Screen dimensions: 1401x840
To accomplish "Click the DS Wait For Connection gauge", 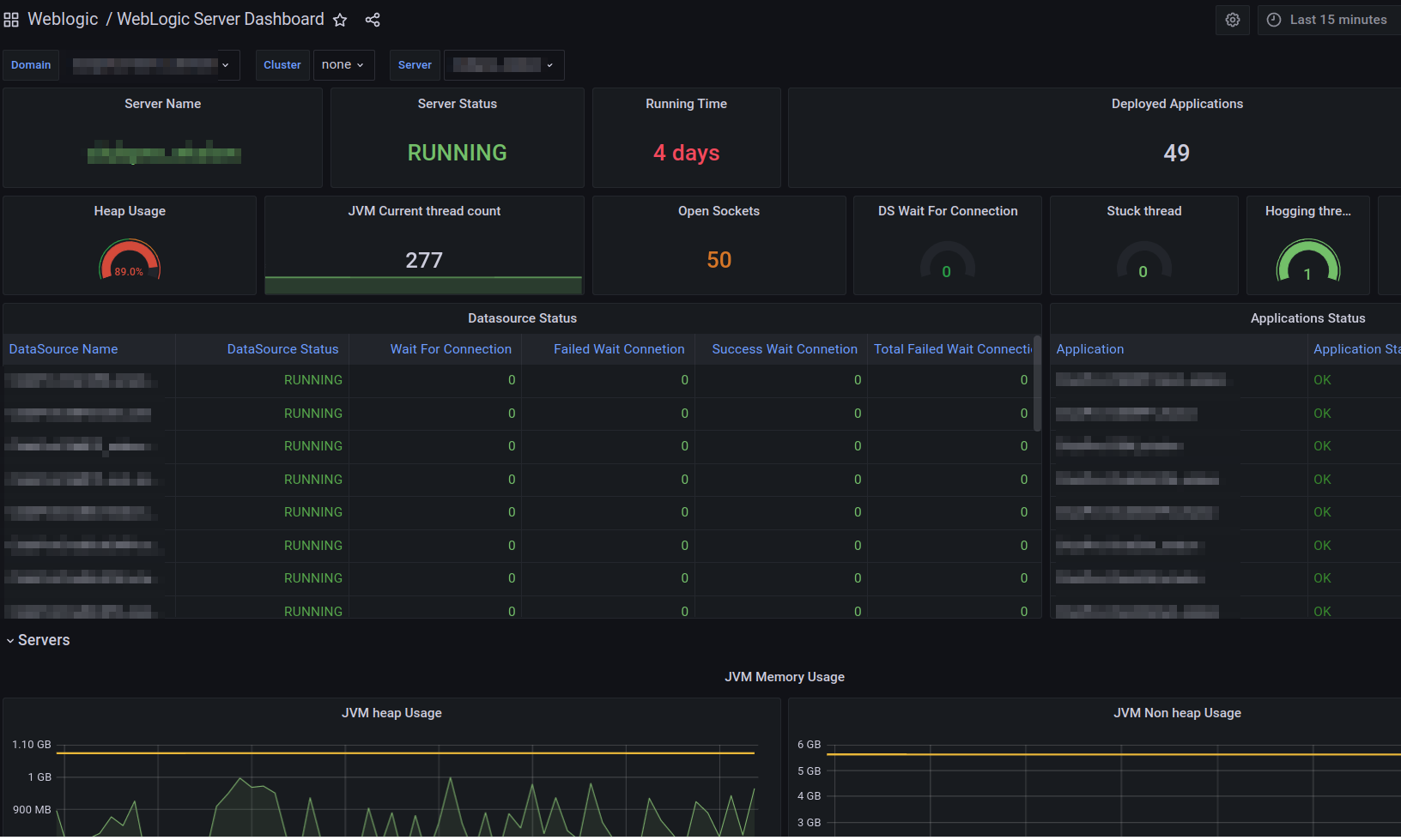I will 948,261.
